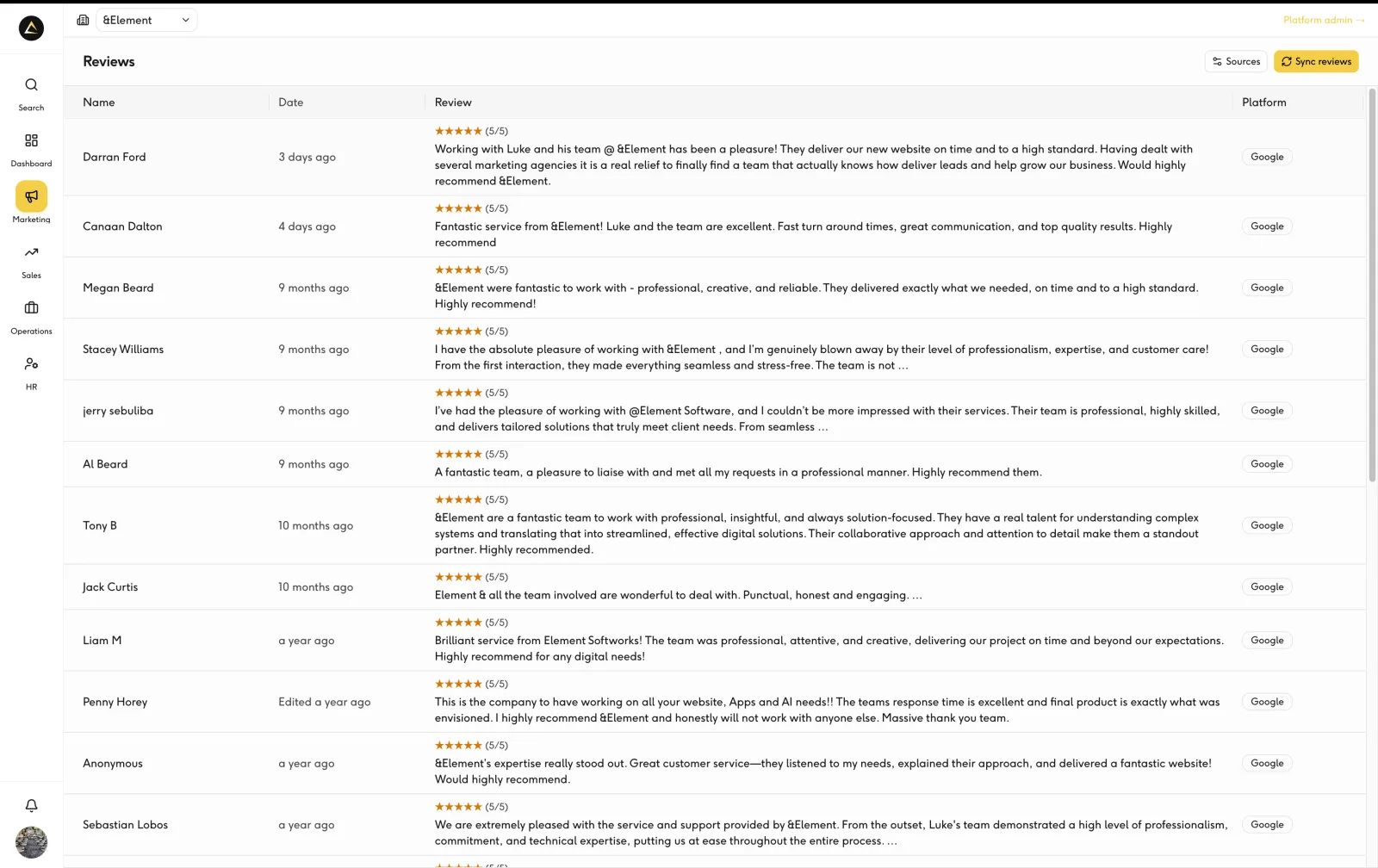Click Sync reviews button
The height and width of the screenshot is (868, 1378).
coord(1316,61)
